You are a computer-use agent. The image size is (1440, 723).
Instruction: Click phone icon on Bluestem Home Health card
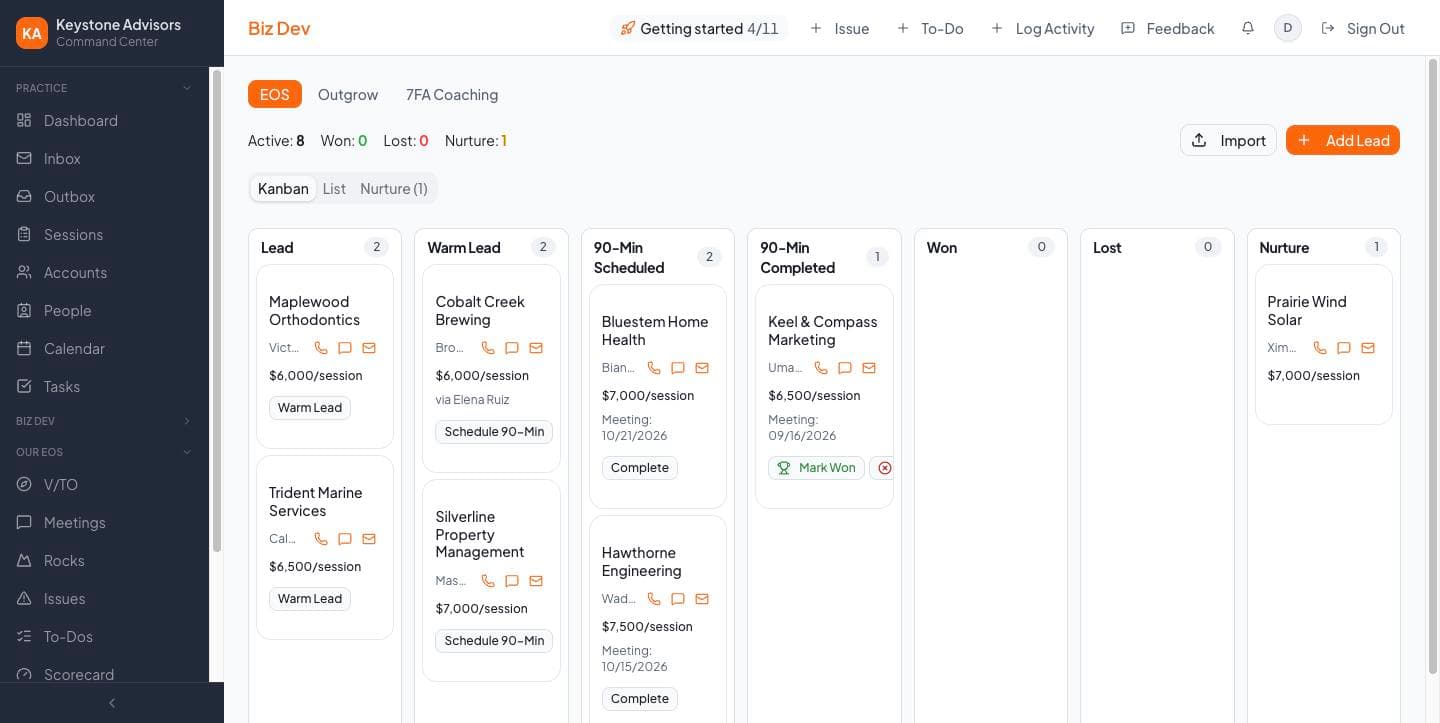[x=654, y=368]
